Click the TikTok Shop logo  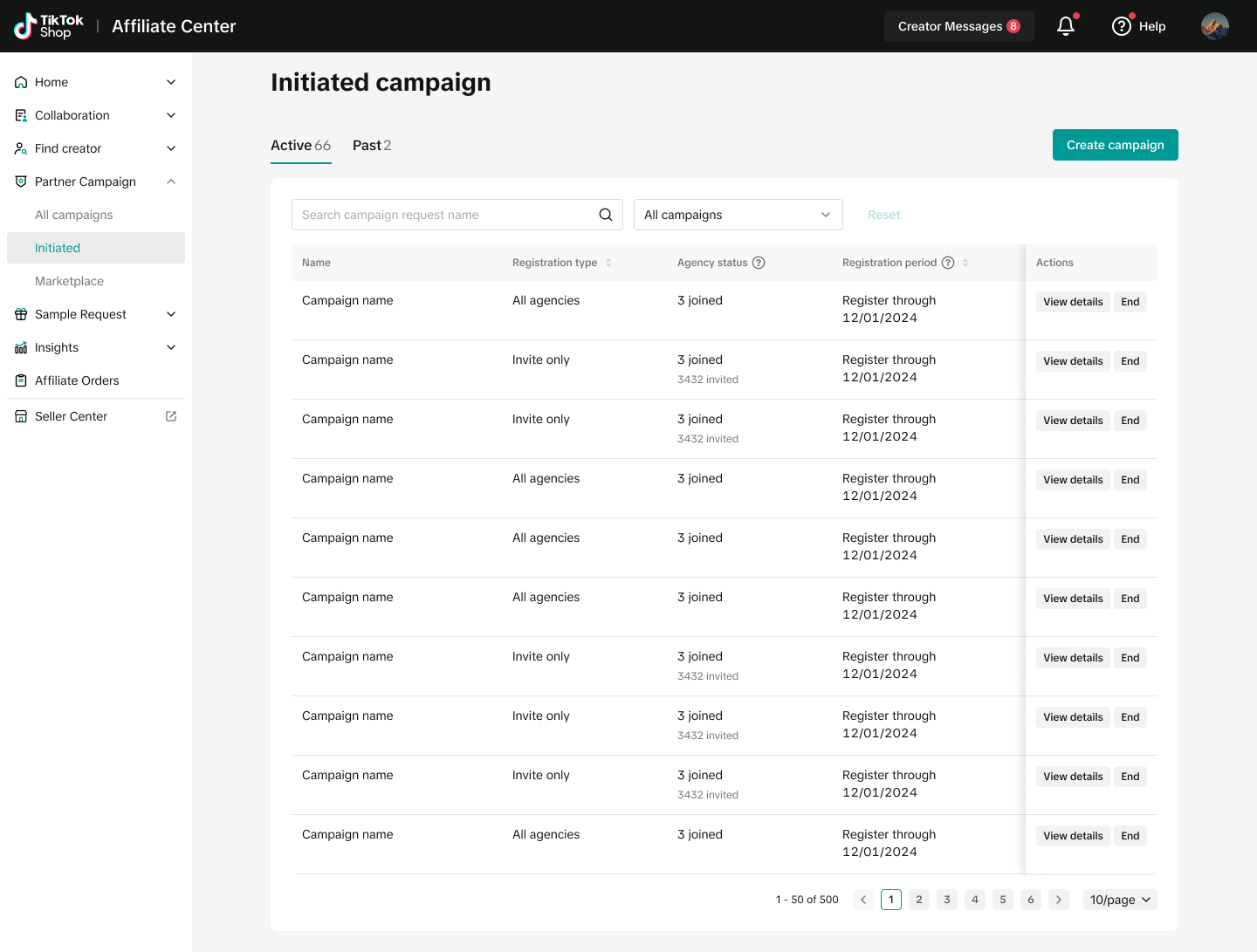(x=49, y=26)
